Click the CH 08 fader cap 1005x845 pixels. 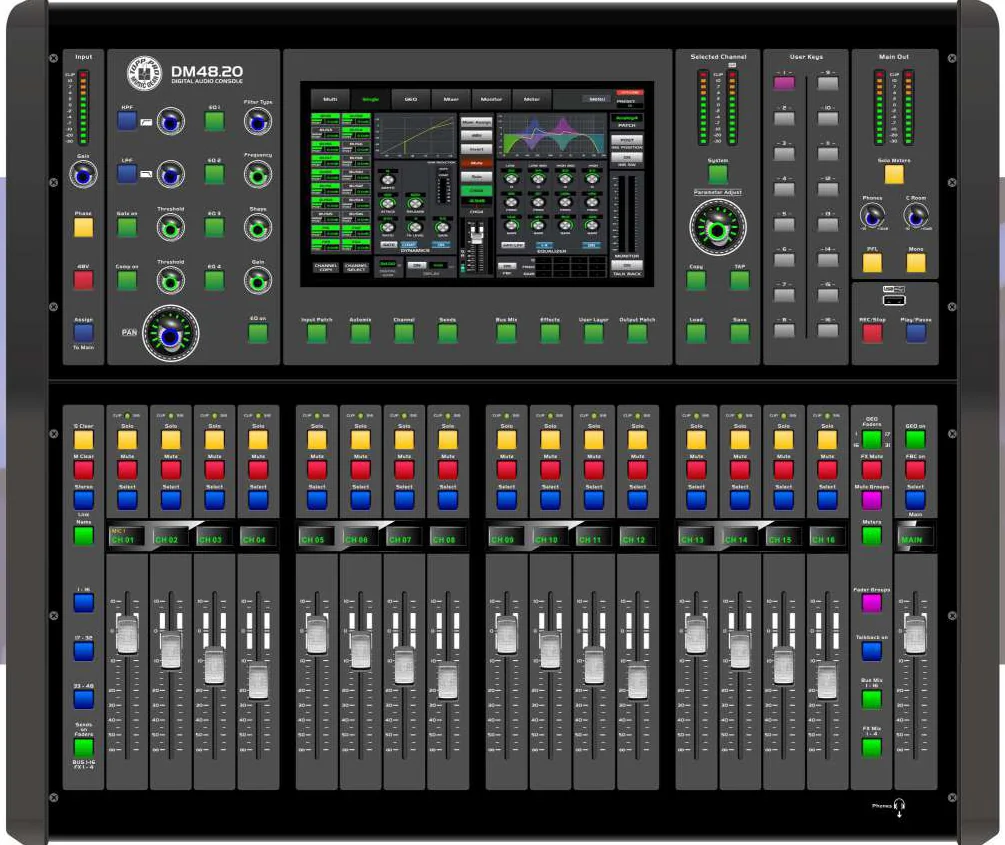[x=447, y=682]
